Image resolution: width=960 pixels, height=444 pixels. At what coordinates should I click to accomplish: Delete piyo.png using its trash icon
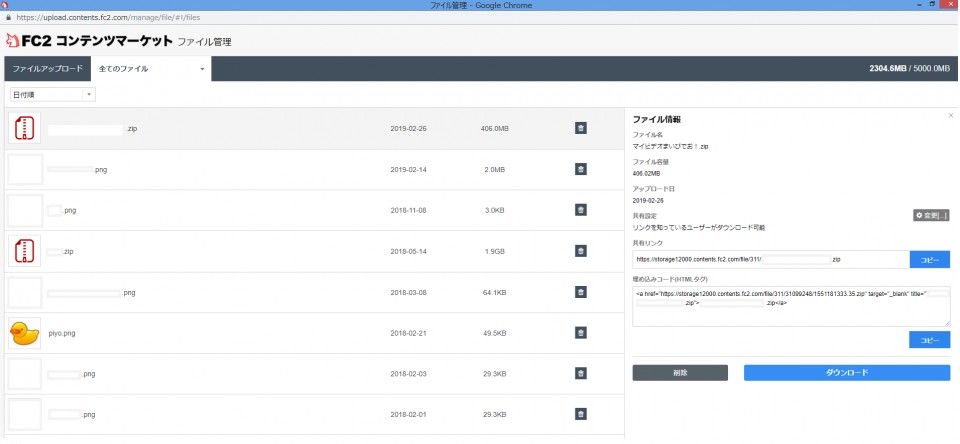point(580,333)
